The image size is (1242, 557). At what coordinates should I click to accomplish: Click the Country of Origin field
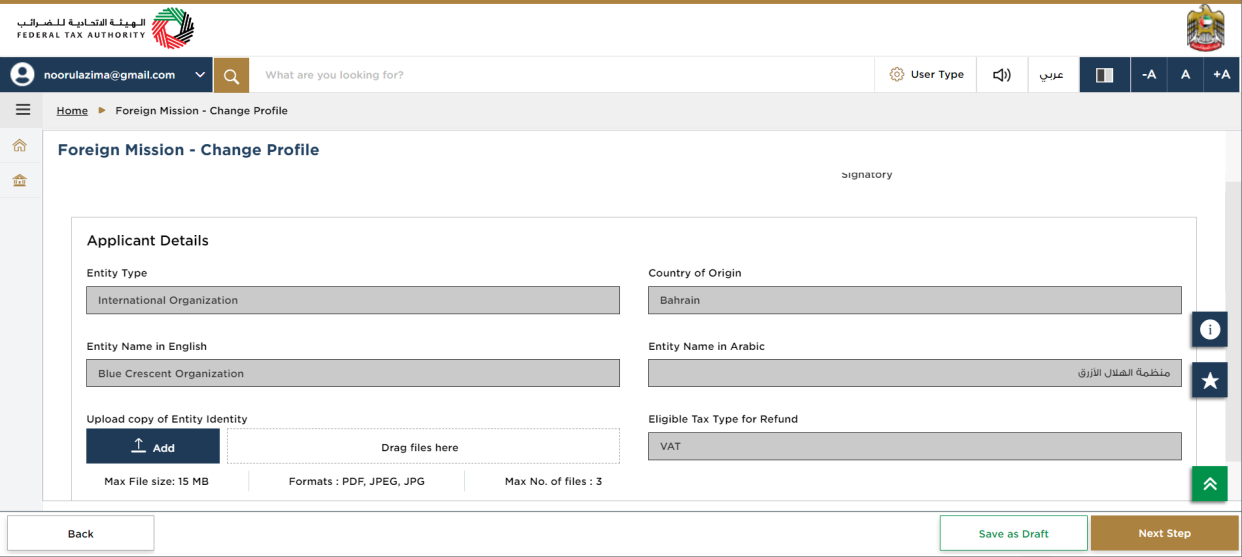pos(915,300)
